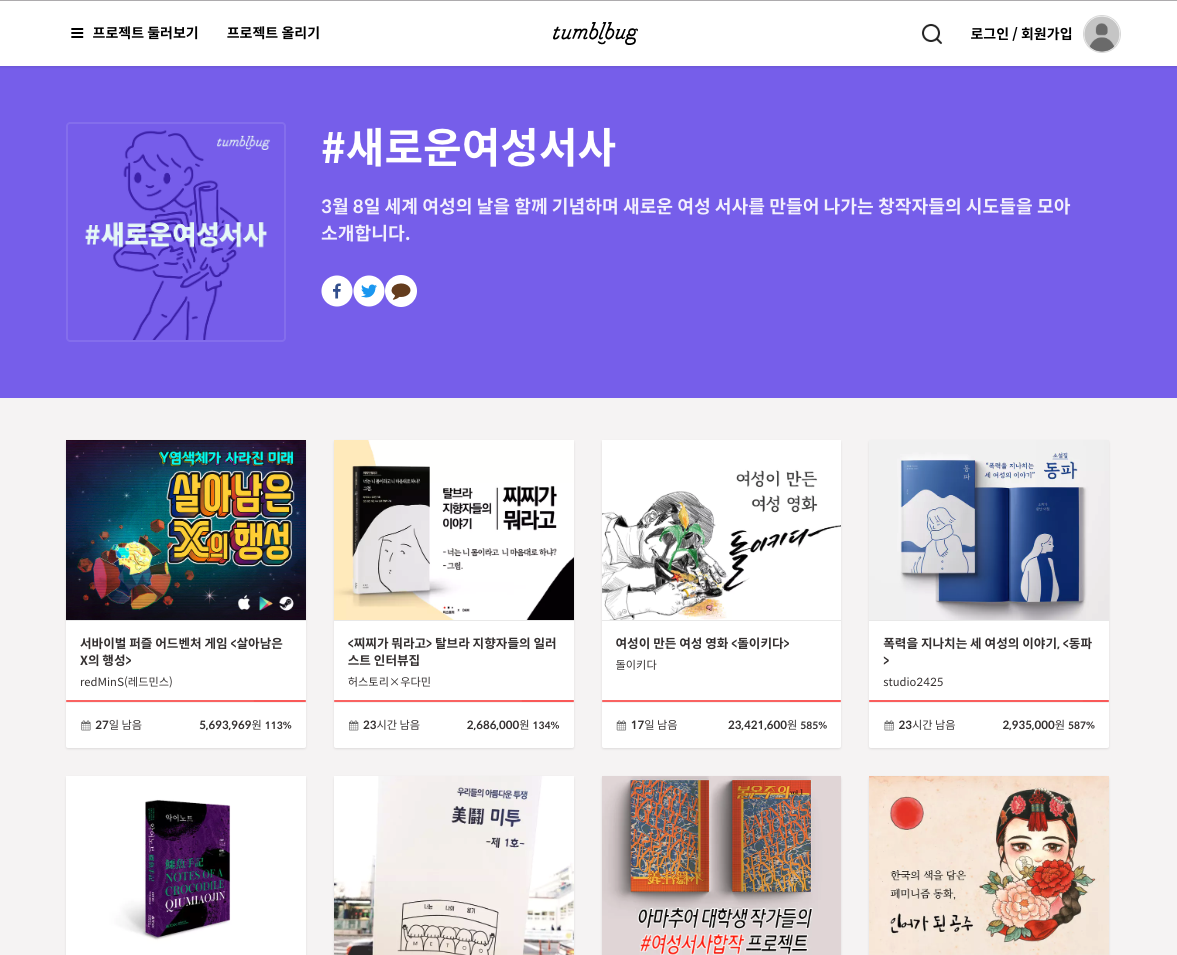This screenshot has height=955, width=1177.
Task: Click creator name redMinS(레드민스)
Action: pos(126,682)
